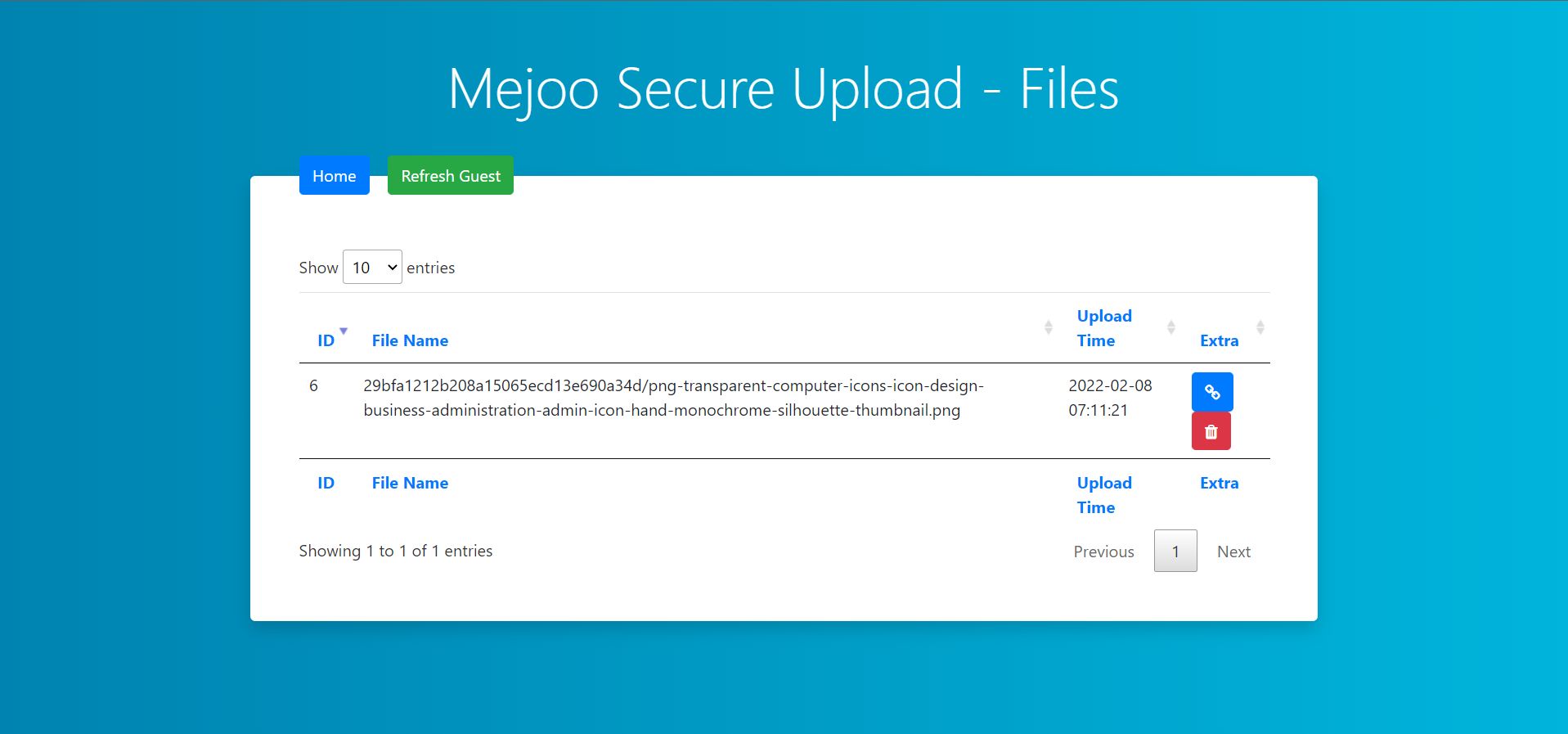Image resolution: width=1568 pixels, height=734 pixels.
Task: Click the Mejoo Secure Upload title
Action: 783,88
